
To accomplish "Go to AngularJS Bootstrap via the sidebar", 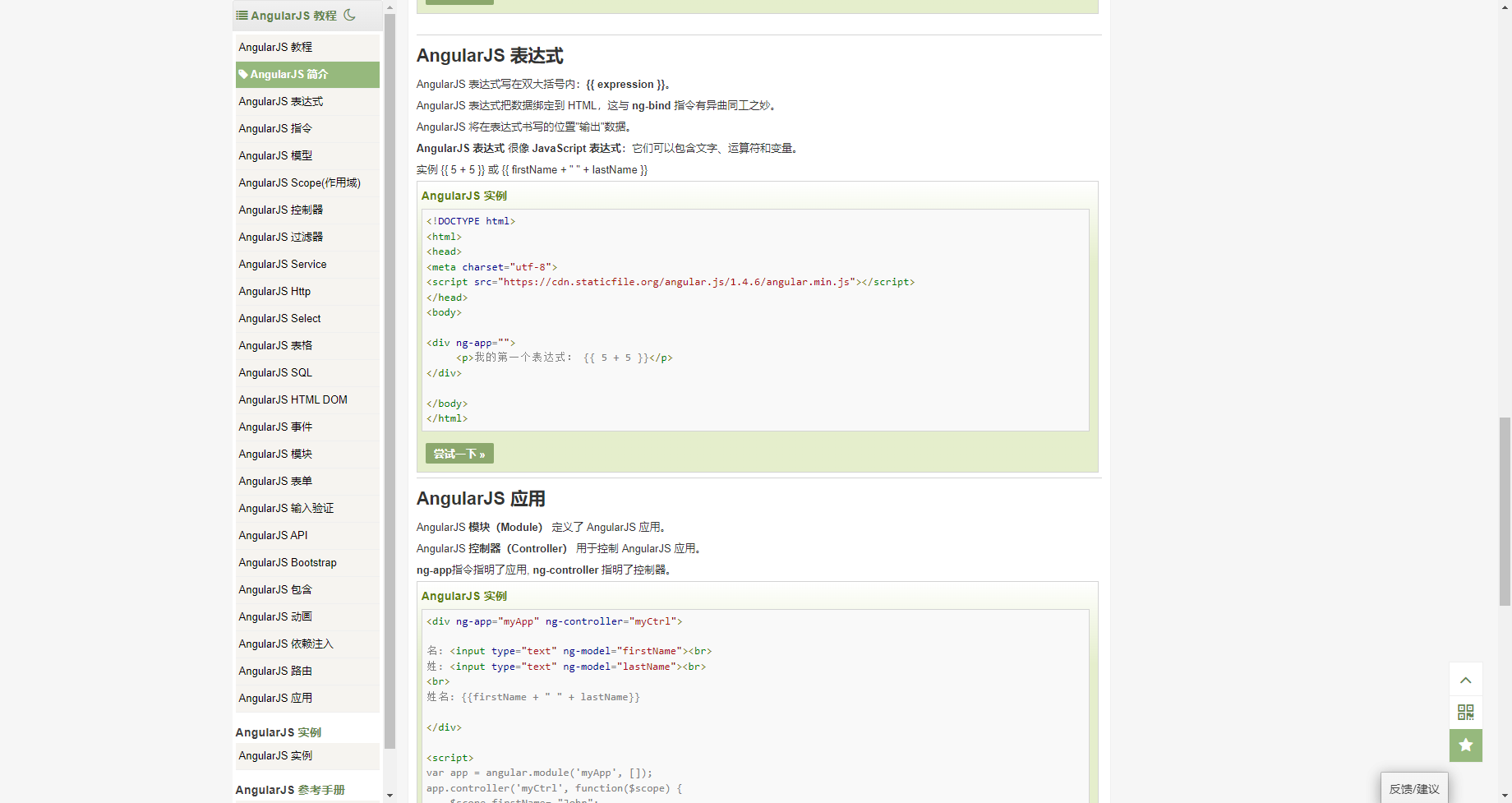I will (x=287, y=562).
